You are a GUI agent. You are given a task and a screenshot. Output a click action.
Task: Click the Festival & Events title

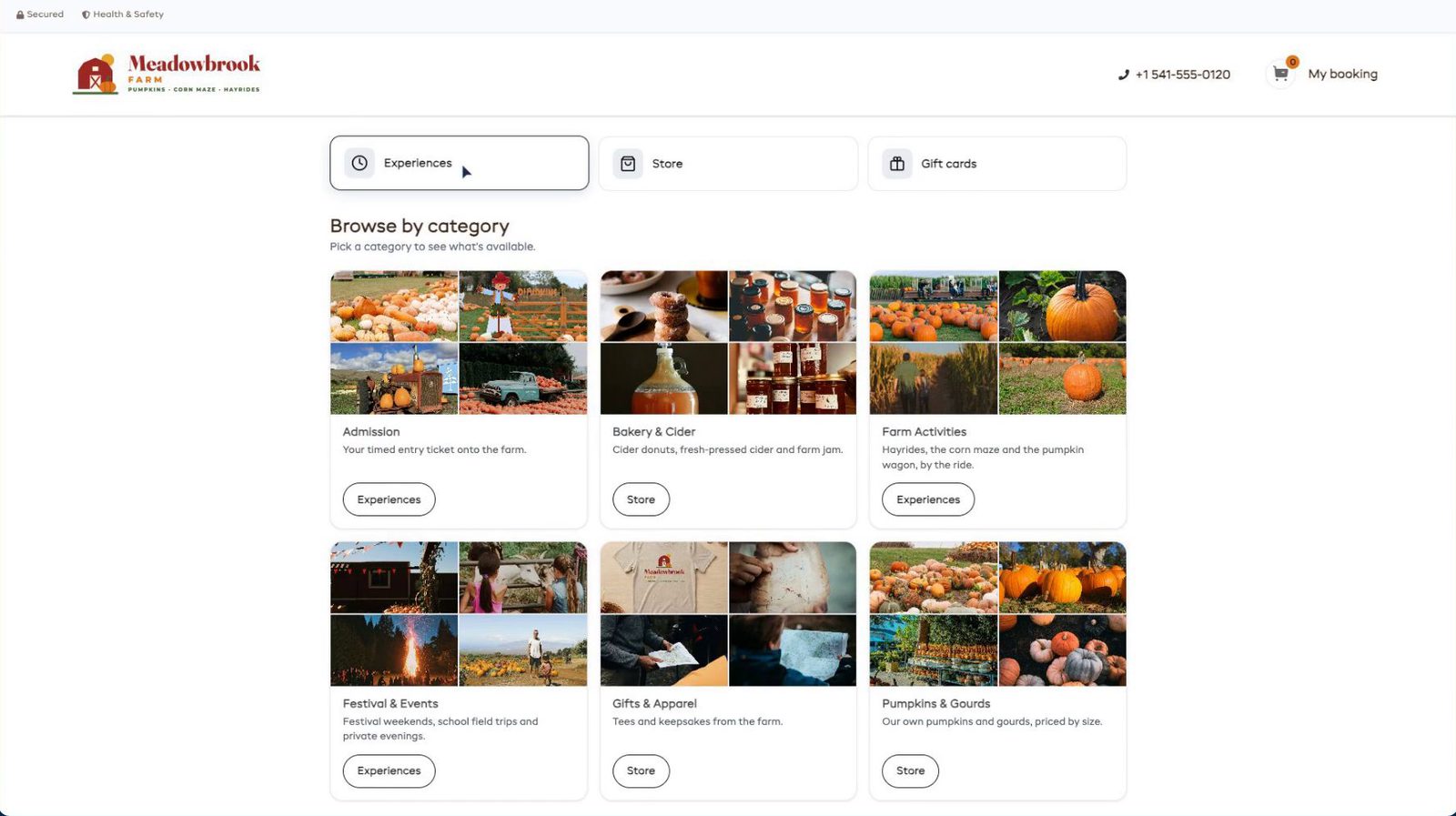pyautogui.click(x=390, y=704)
